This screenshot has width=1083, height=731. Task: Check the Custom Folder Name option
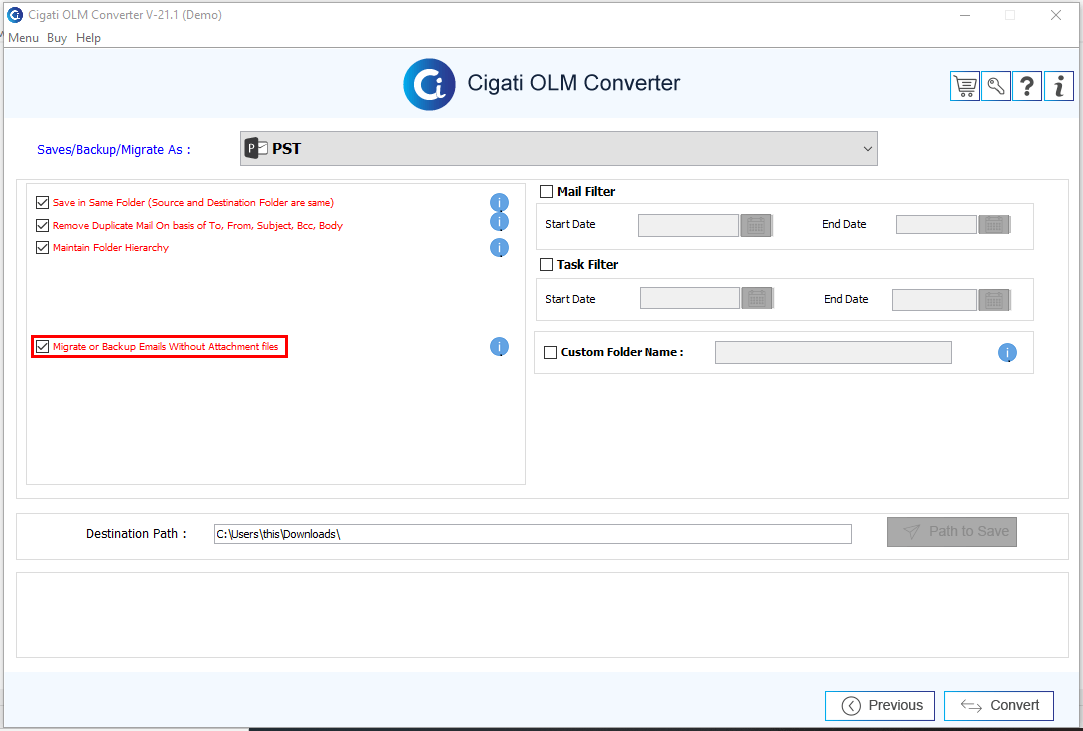coord(550,352)
